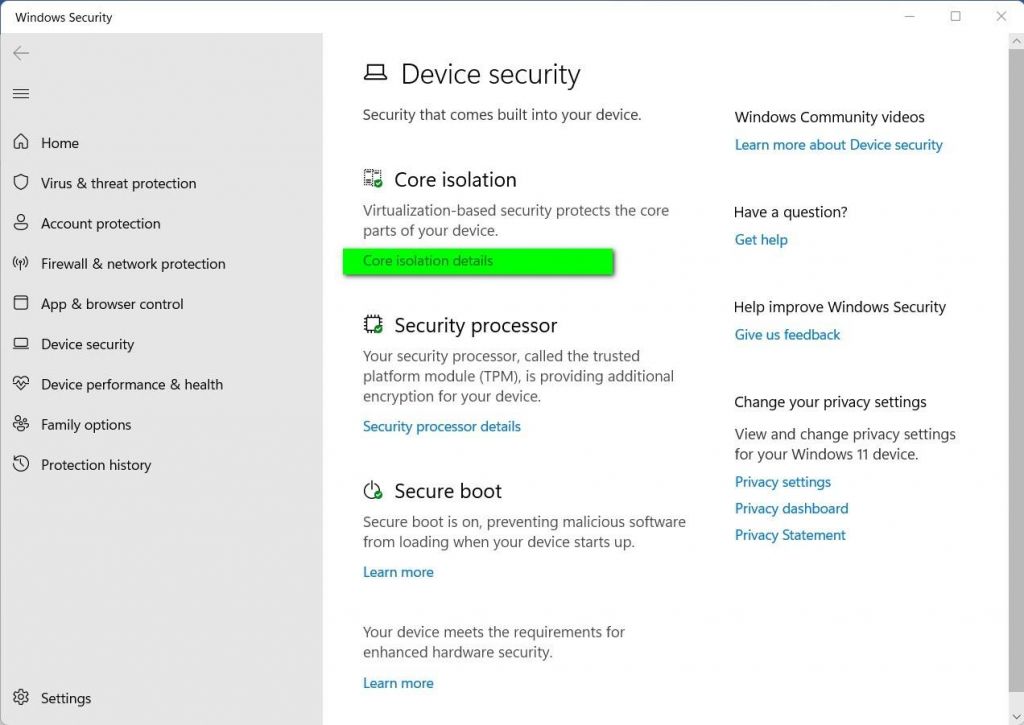Open the Privacy Statement
Image resolution: width=1024 pixels, height=725 pixels.
790,534
